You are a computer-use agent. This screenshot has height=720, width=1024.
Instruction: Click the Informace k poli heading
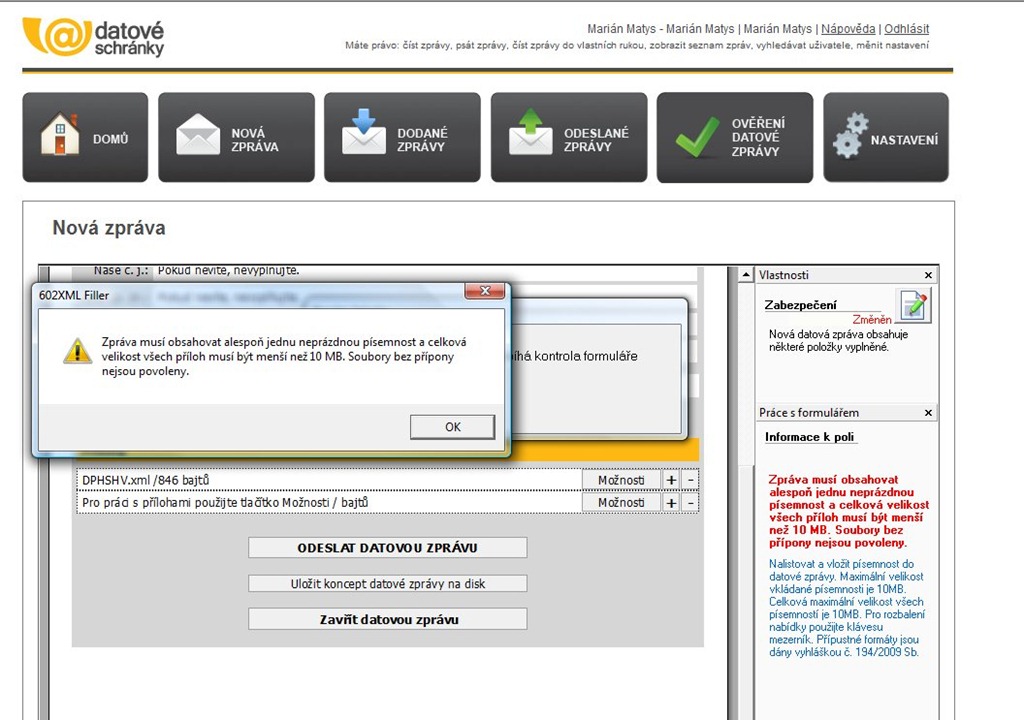pyautogui.click(x=809, y=436)
